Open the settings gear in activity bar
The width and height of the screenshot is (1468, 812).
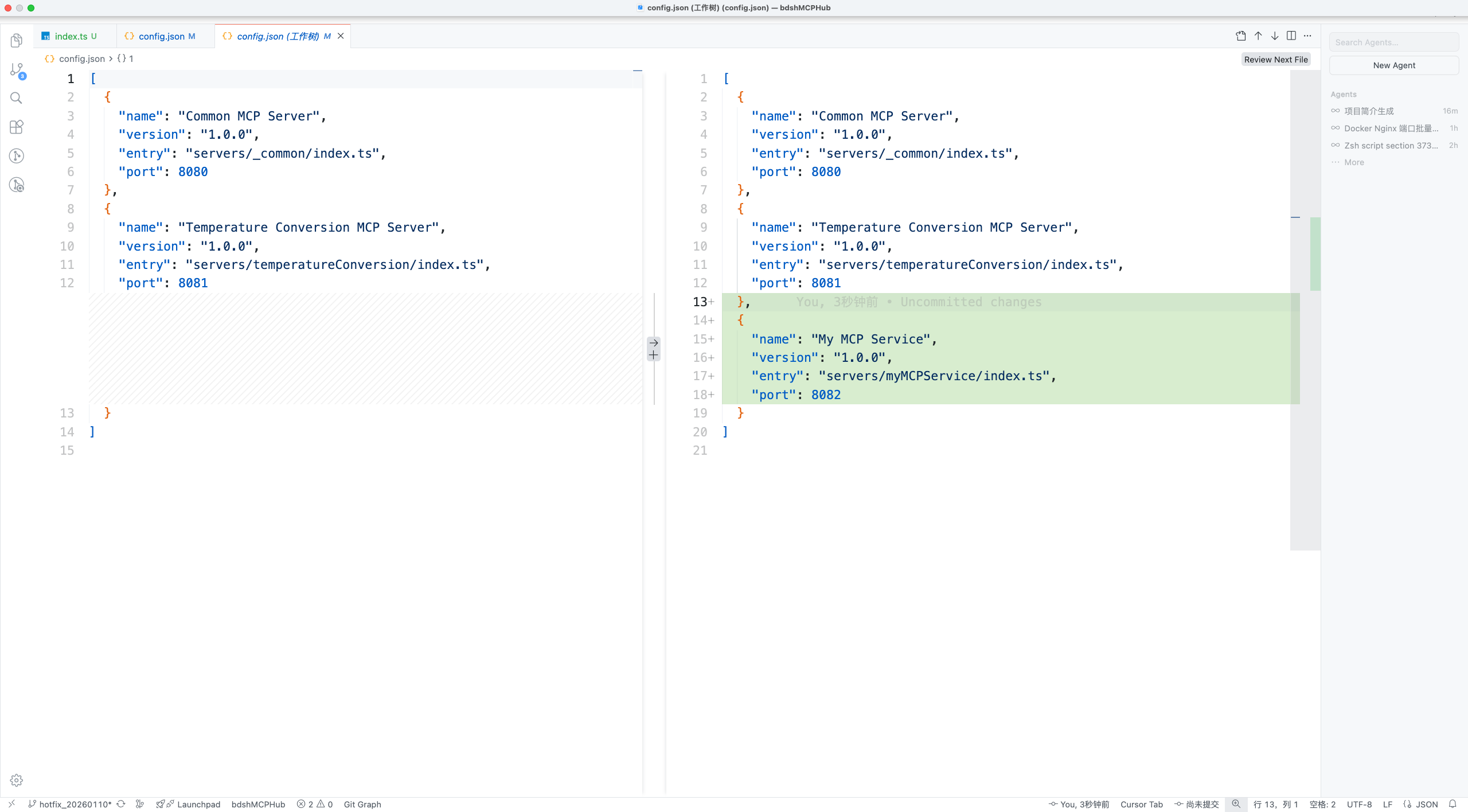pos(16,780)
